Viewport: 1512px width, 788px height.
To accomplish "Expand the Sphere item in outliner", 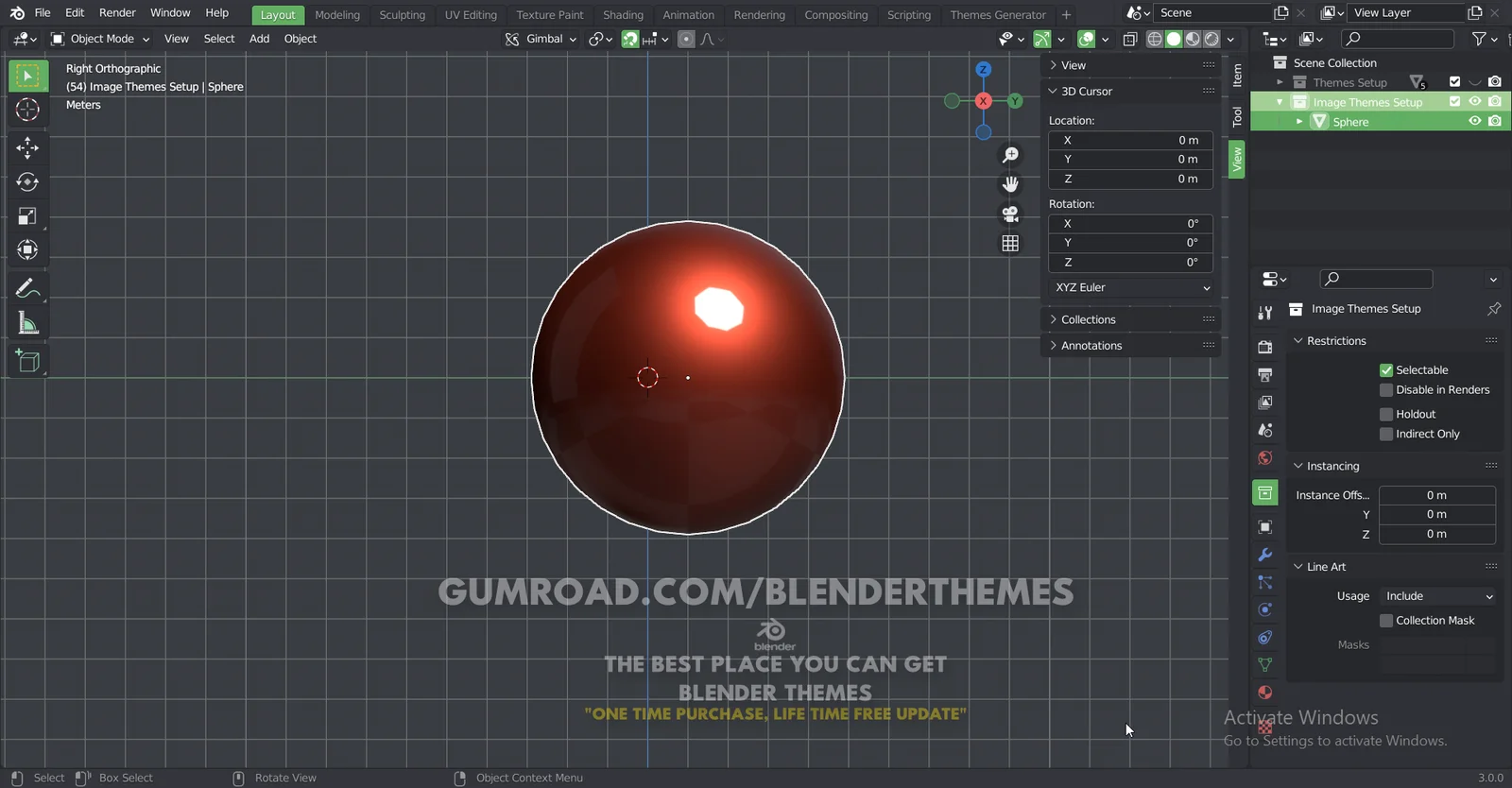I will click(1299, 122).
